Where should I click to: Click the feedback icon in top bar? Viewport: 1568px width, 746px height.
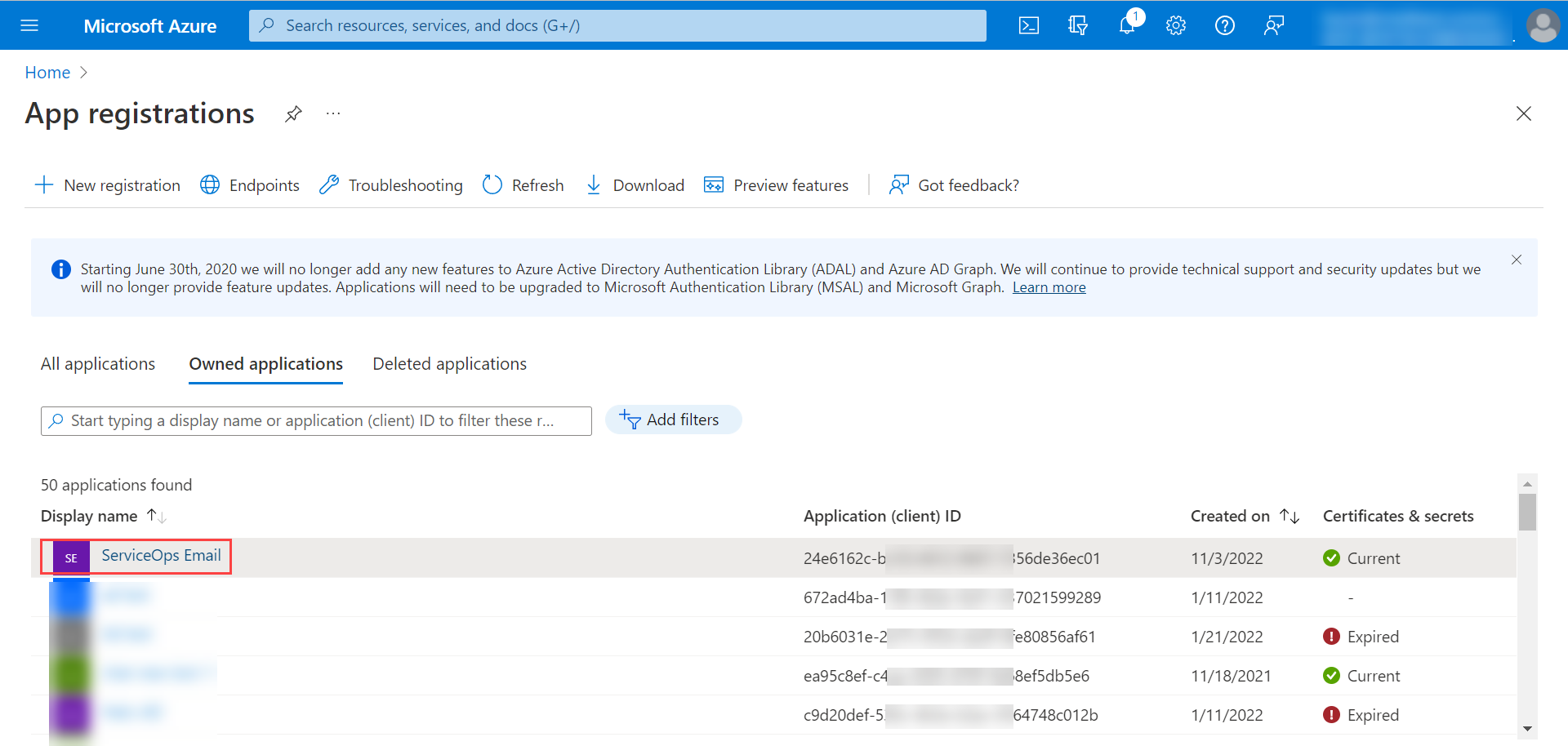click(x=1274, y=25)
